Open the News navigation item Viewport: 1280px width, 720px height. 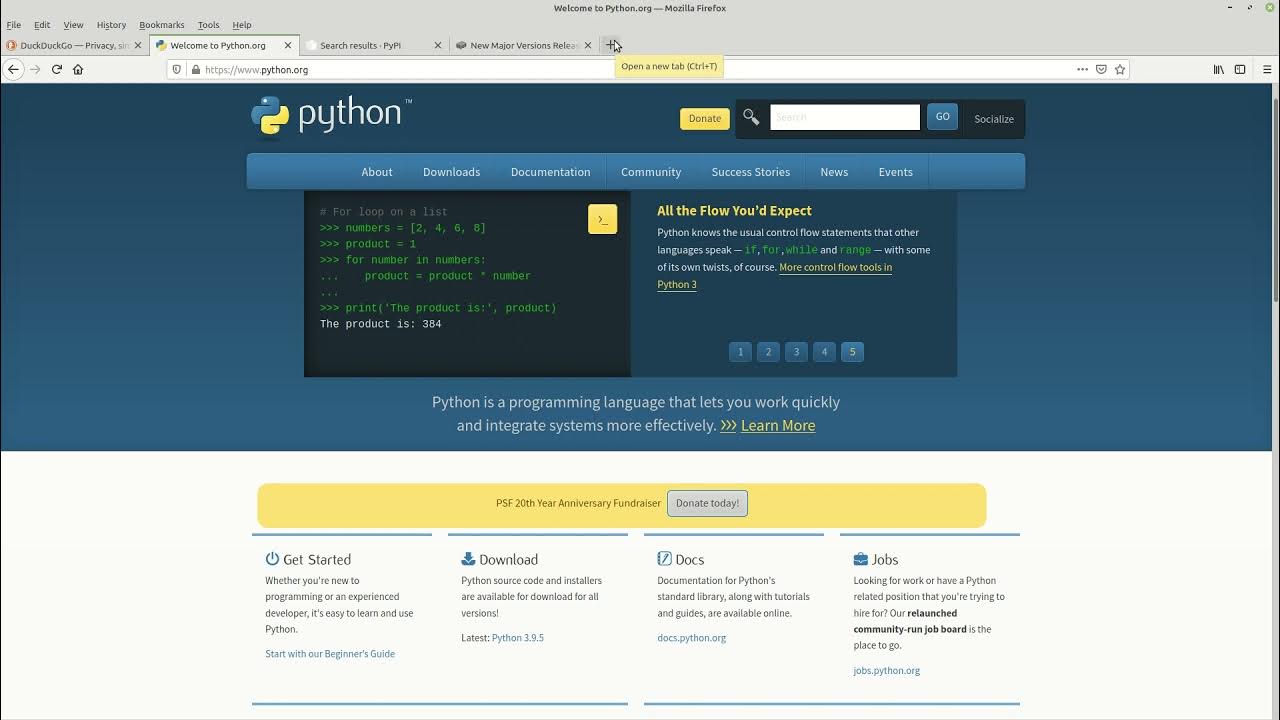(834, 172)
